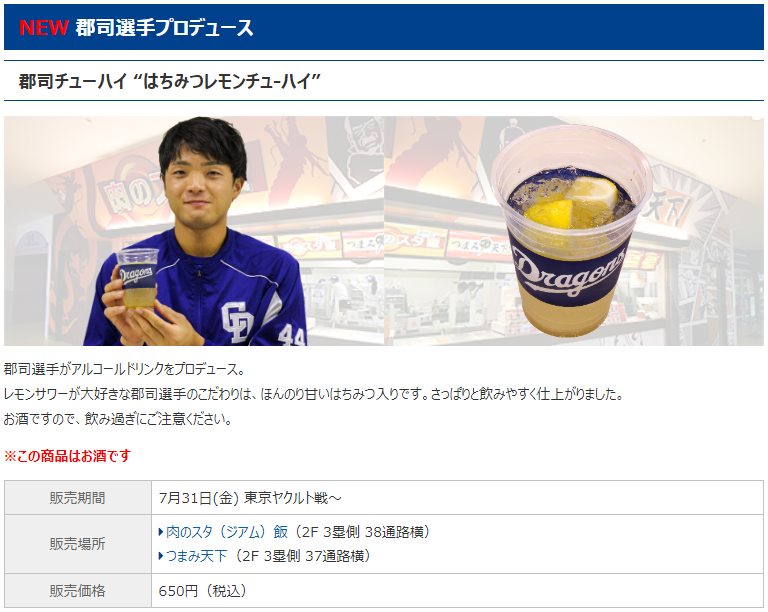Click the lemon chuhai drink cup image
Viewport: 768px width, 612px height.
[571, 230]
